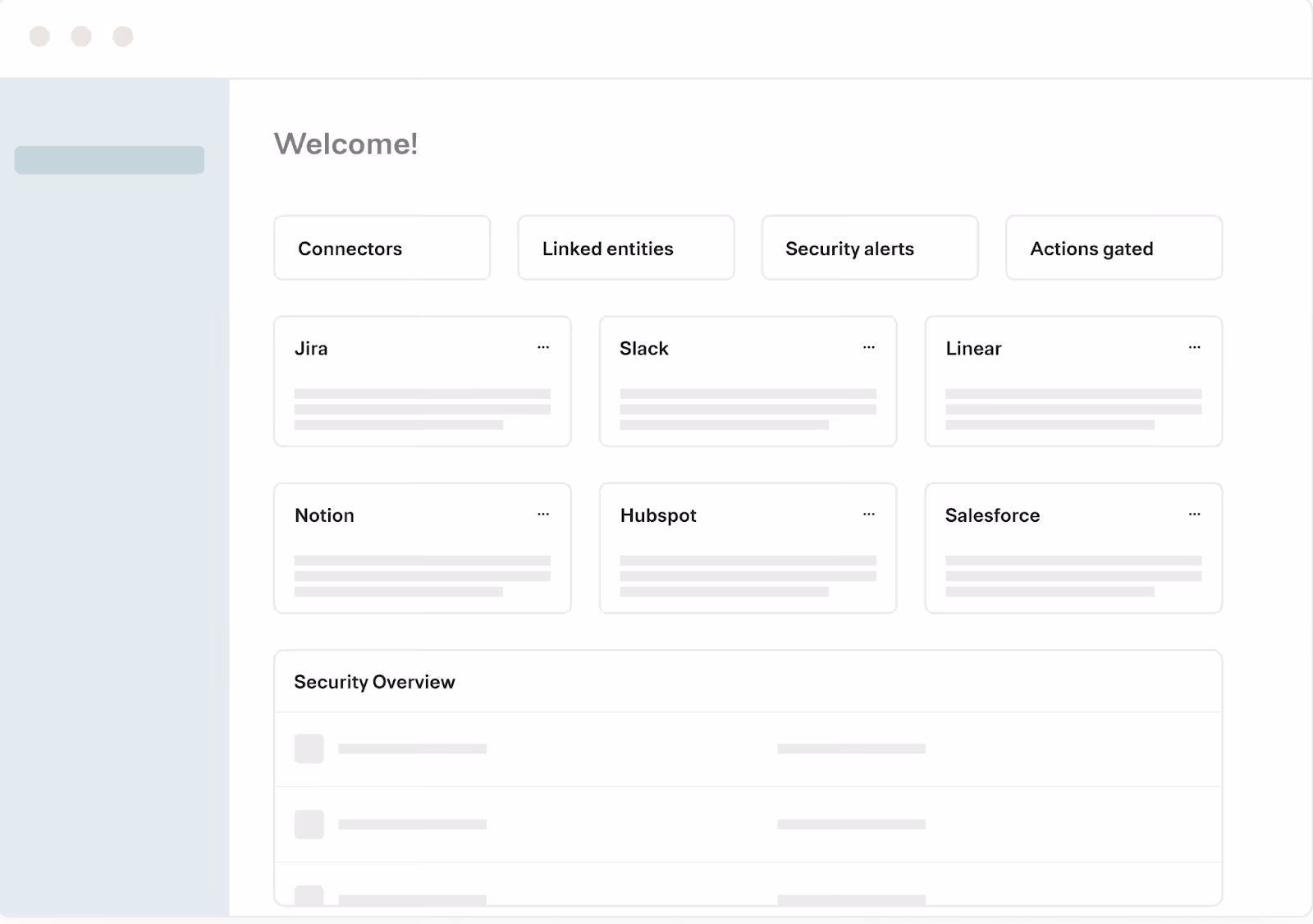Click the Welcome! heading
This screenshot has height=924, width=1313.
[345, 144]
